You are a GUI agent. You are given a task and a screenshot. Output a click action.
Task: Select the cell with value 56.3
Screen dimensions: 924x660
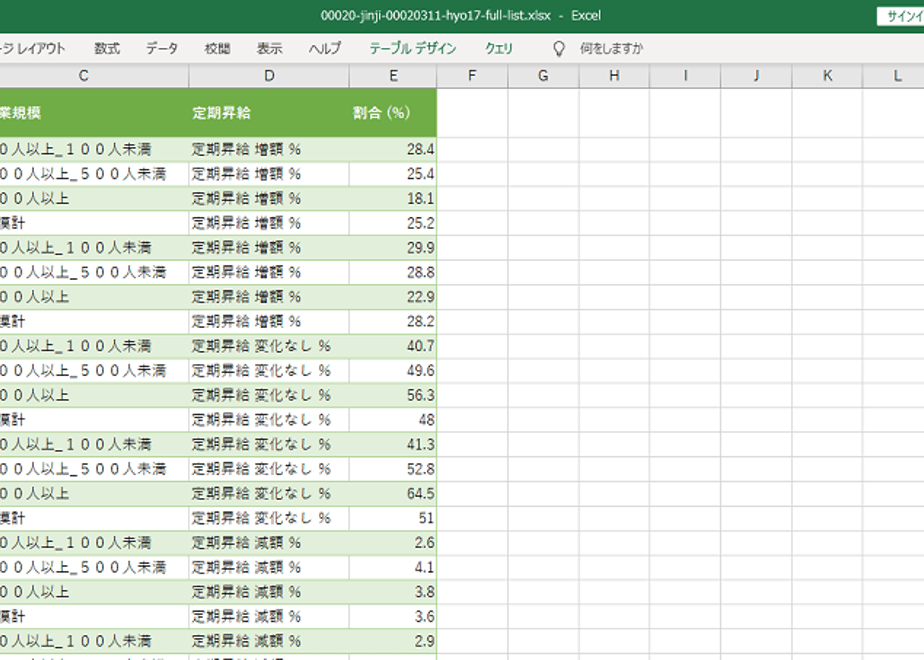pos(393,395)
